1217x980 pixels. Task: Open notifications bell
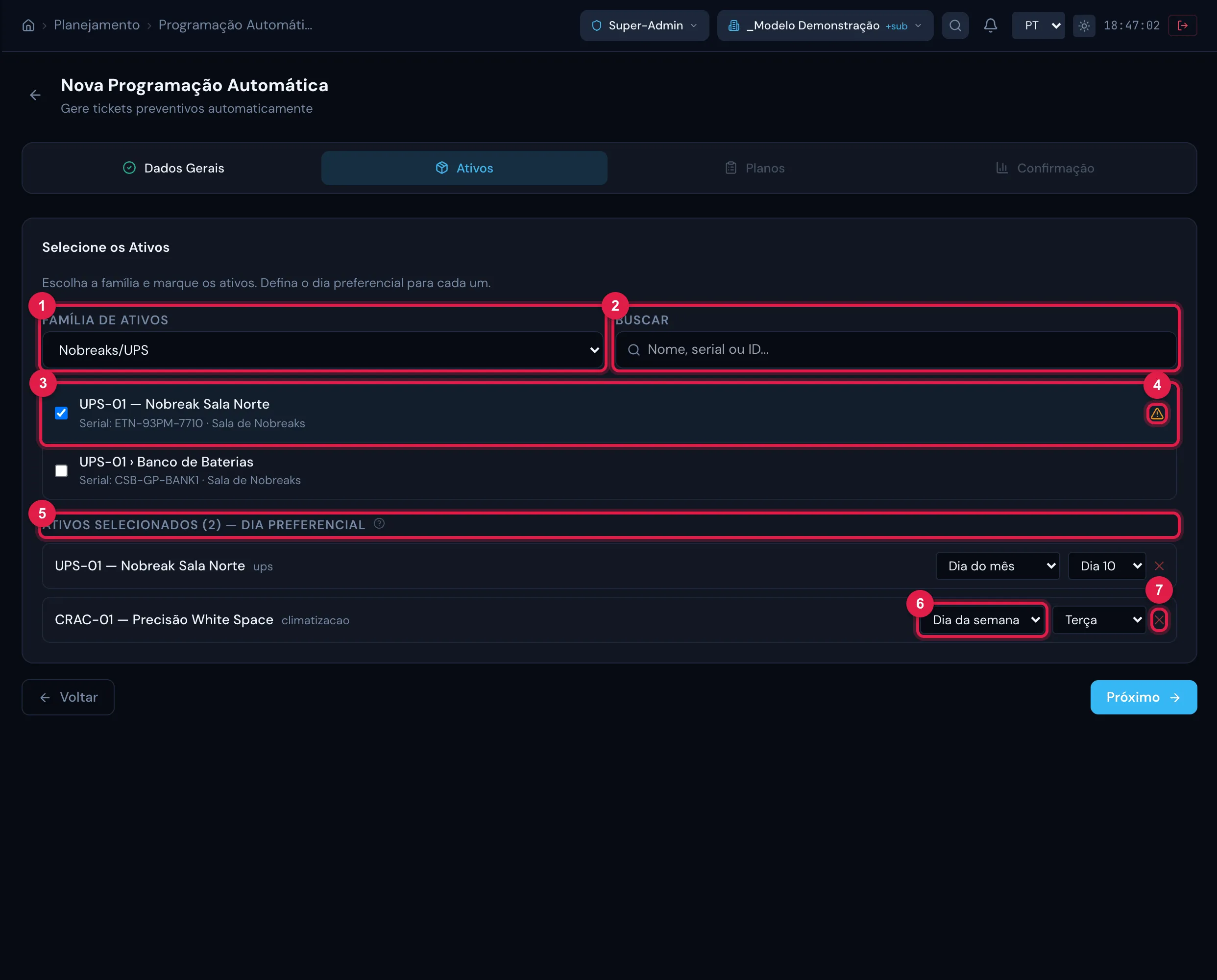coord(991,25)
